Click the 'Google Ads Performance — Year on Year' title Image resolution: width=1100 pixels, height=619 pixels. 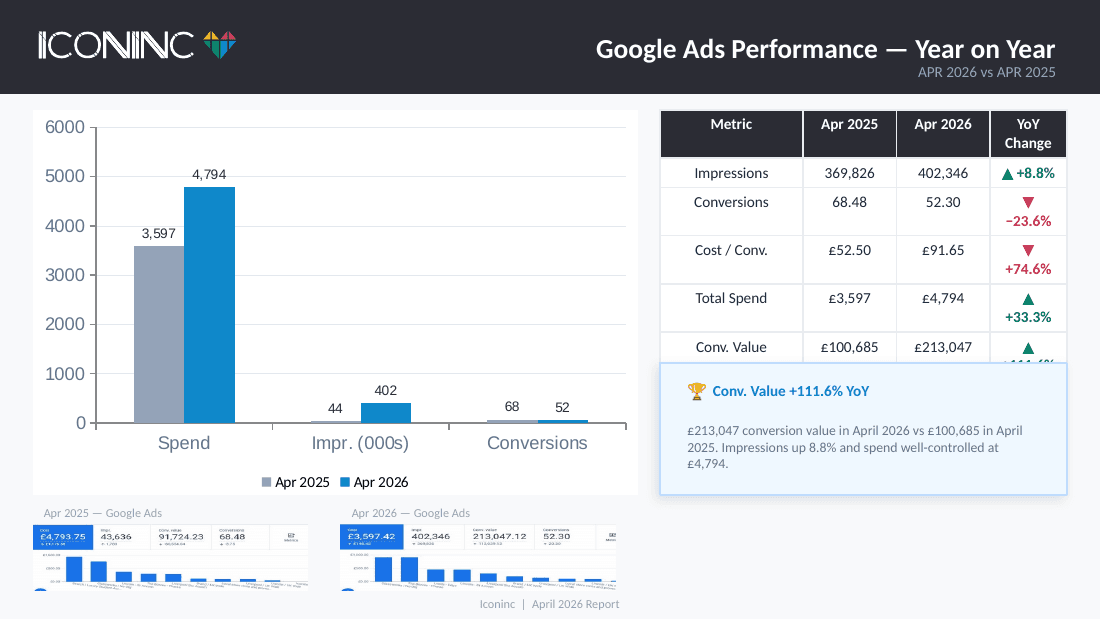[825, 49]
